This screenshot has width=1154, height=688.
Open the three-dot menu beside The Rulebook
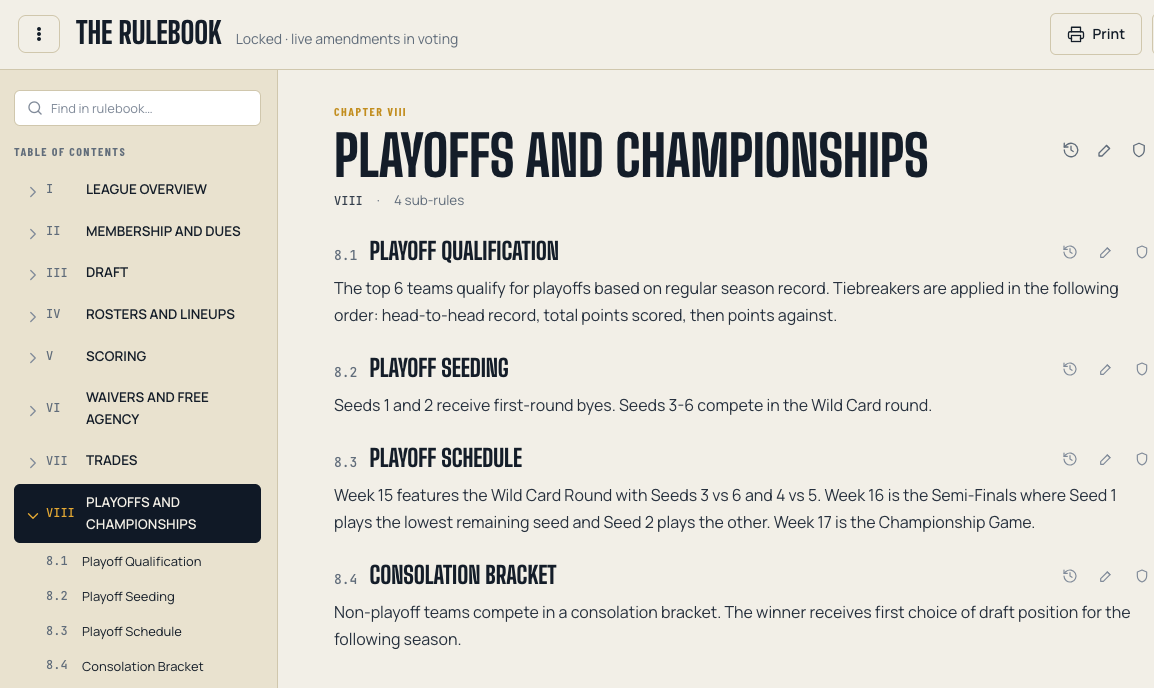[x=39, y=34]
